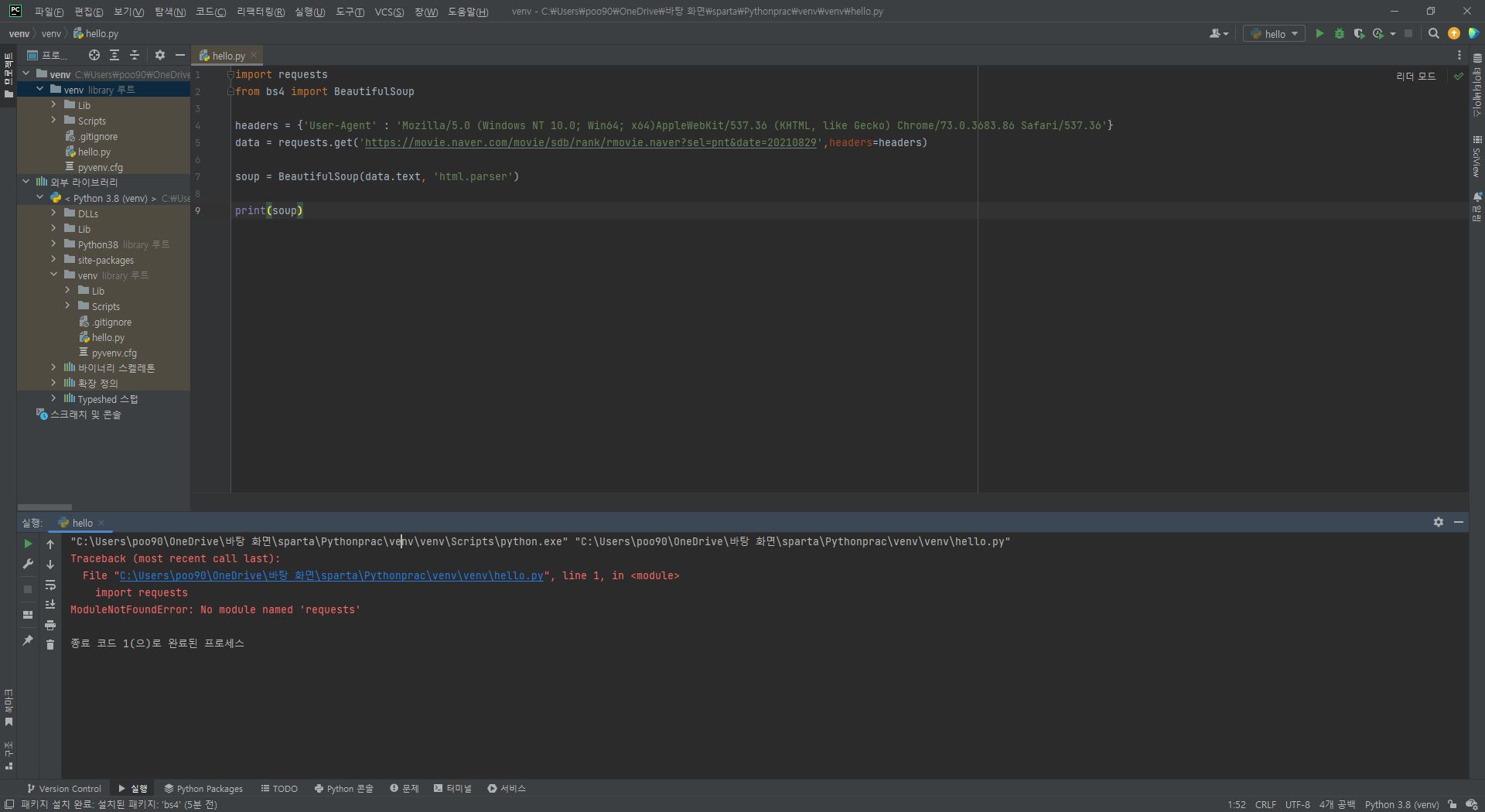Run the hello configuration with the green play icon

click(x=1319, y=33)
